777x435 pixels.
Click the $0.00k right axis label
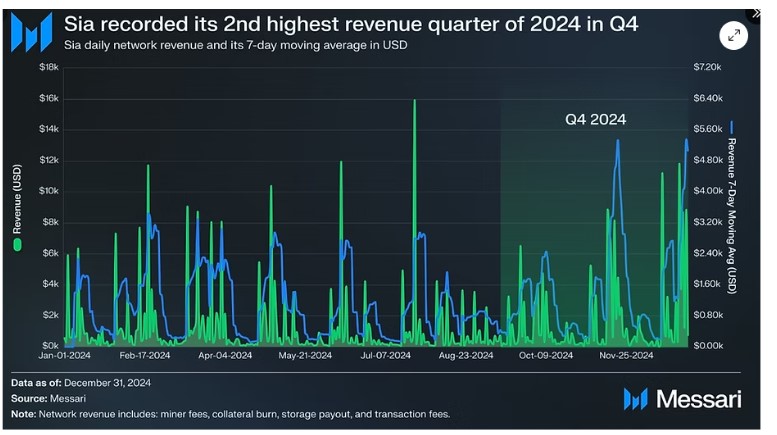pyautogui.click(x=707, y=345)
